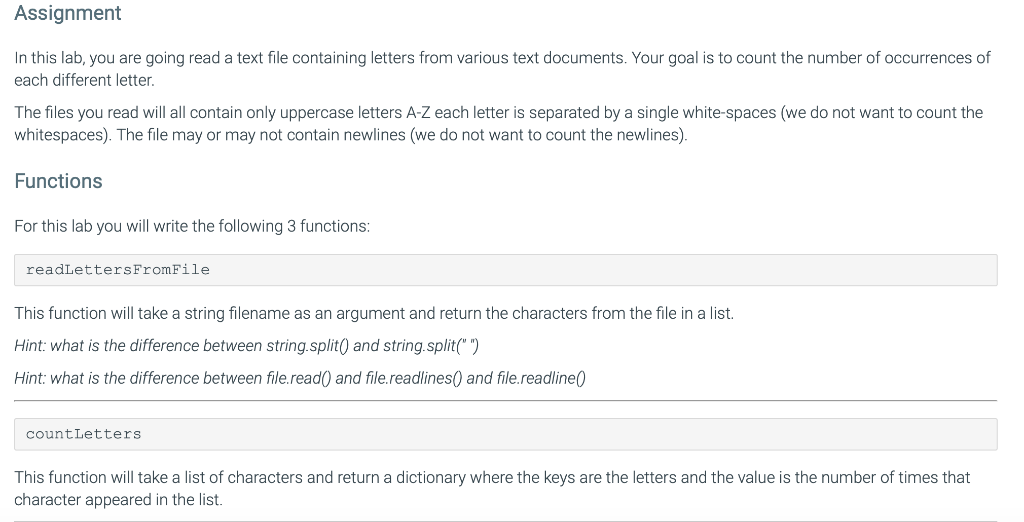Click the Functions section heading

[58, 181]
